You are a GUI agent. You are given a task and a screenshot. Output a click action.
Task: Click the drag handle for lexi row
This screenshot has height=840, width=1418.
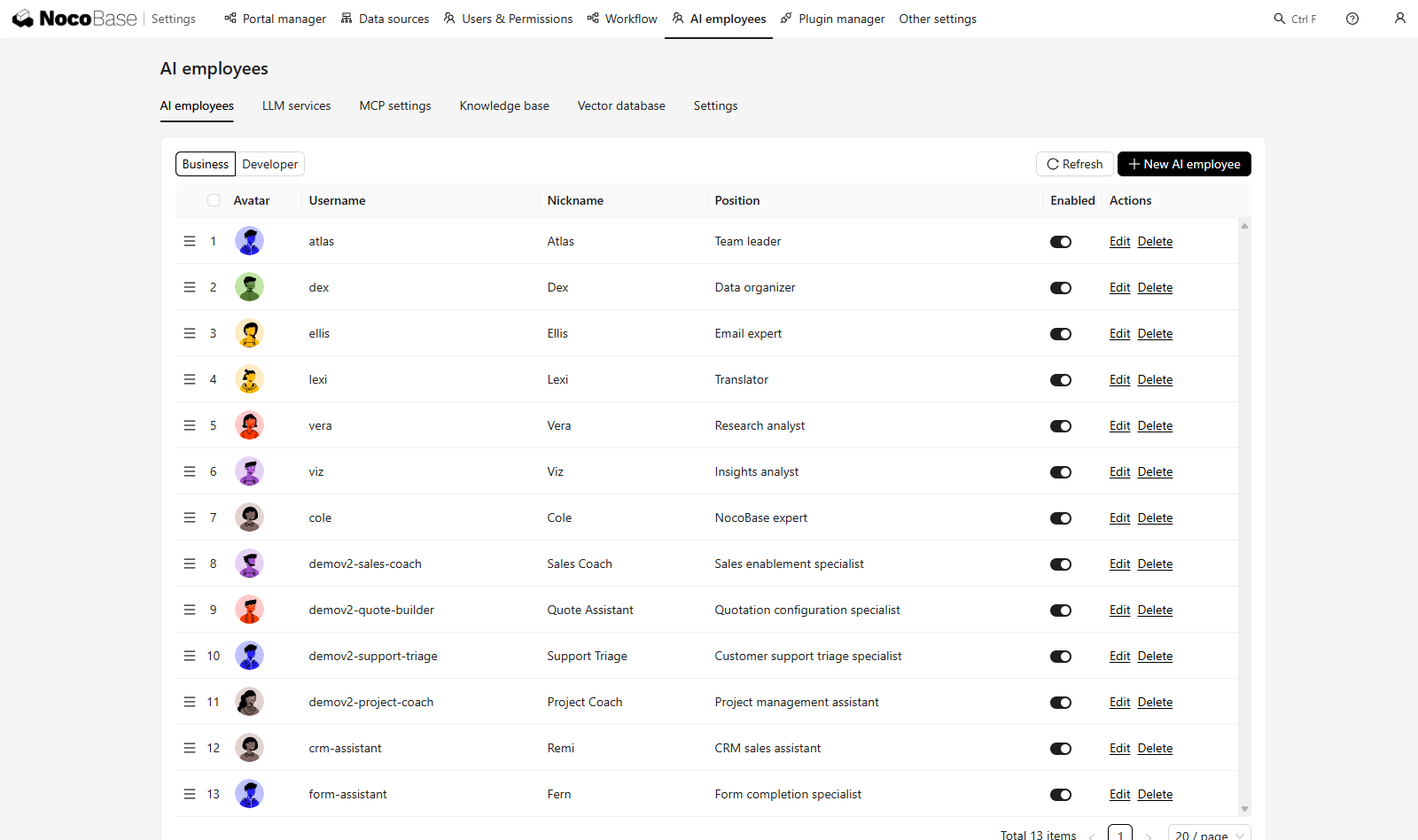point(190,379)
